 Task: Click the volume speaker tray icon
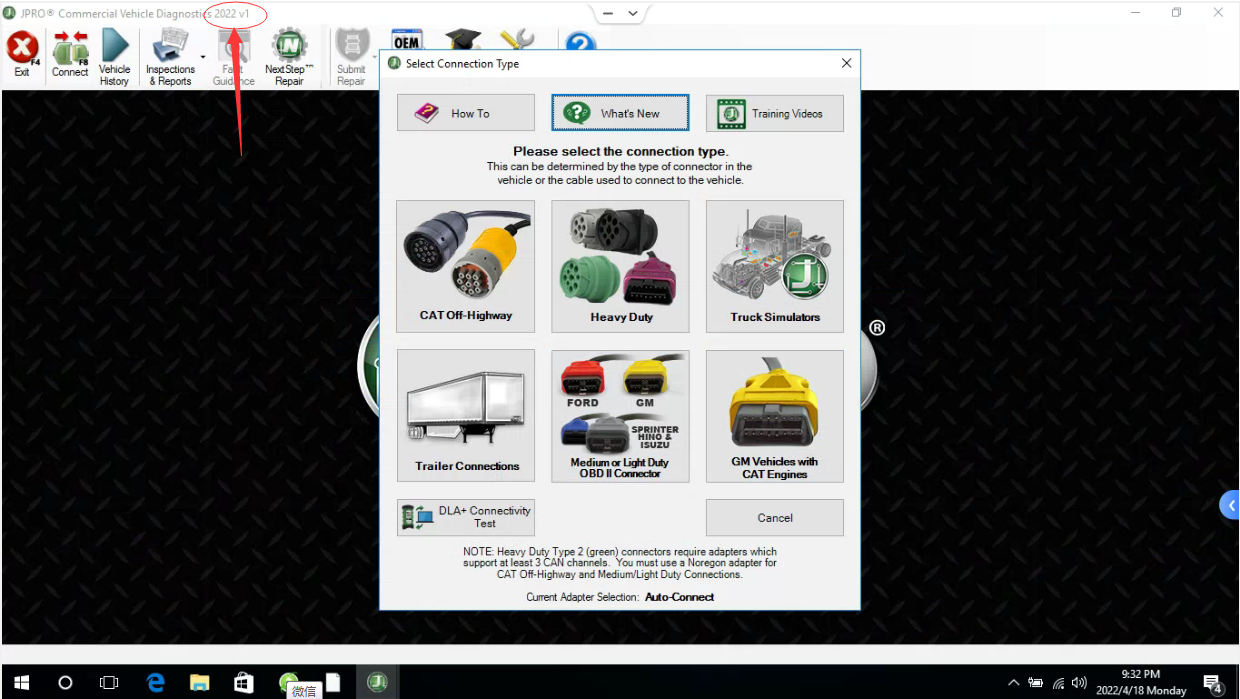[1079, 683]
